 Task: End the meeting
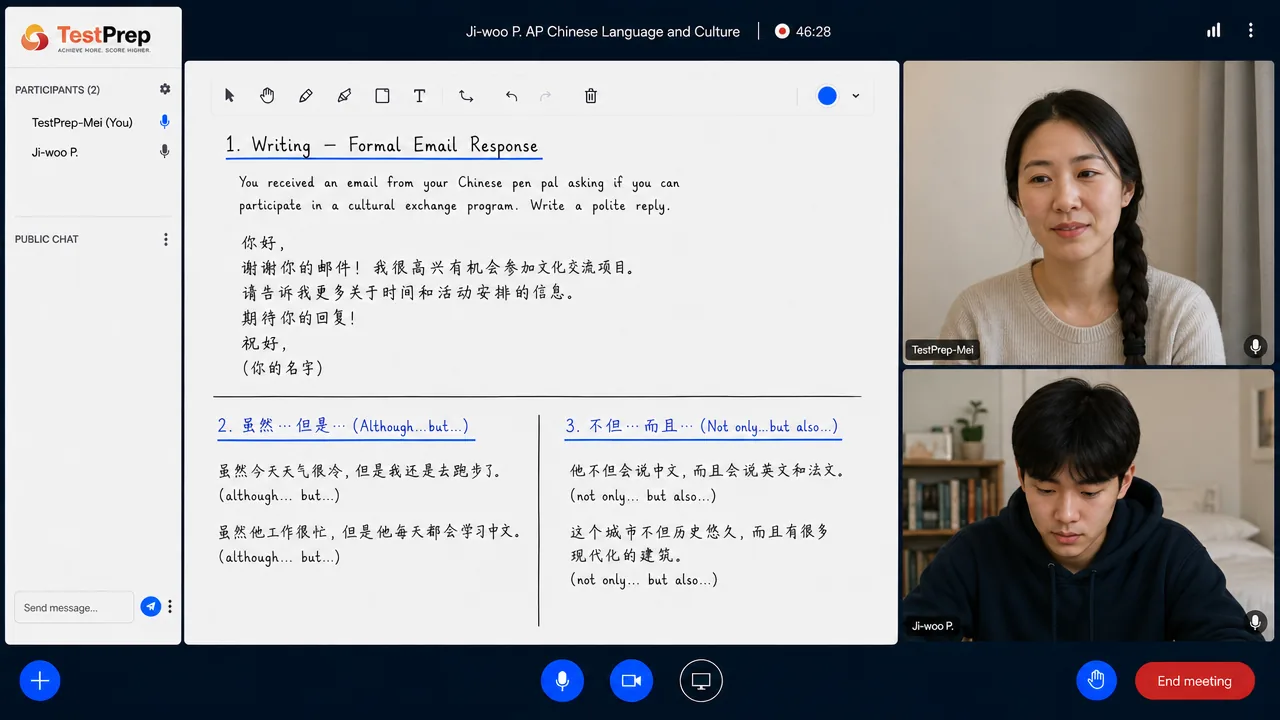tap(1194, 681)
